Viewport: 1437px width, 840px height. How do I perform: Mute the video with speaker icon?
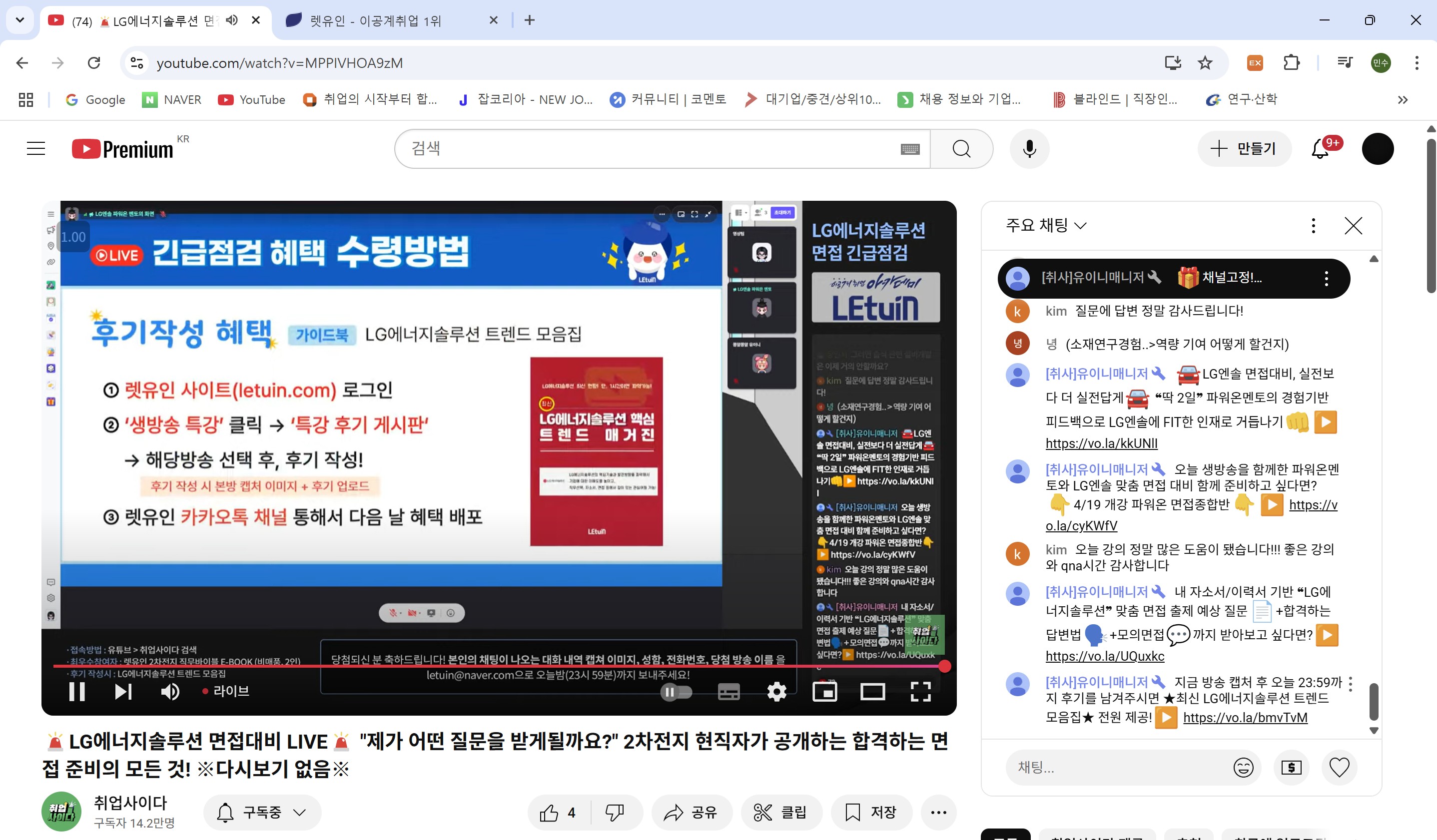[x=169, y=692]
